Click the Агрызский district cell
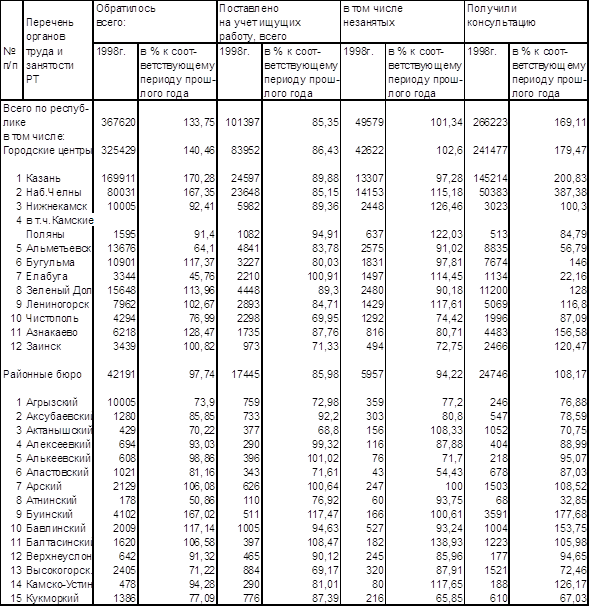The image size is (589, 606). [52, 402]
